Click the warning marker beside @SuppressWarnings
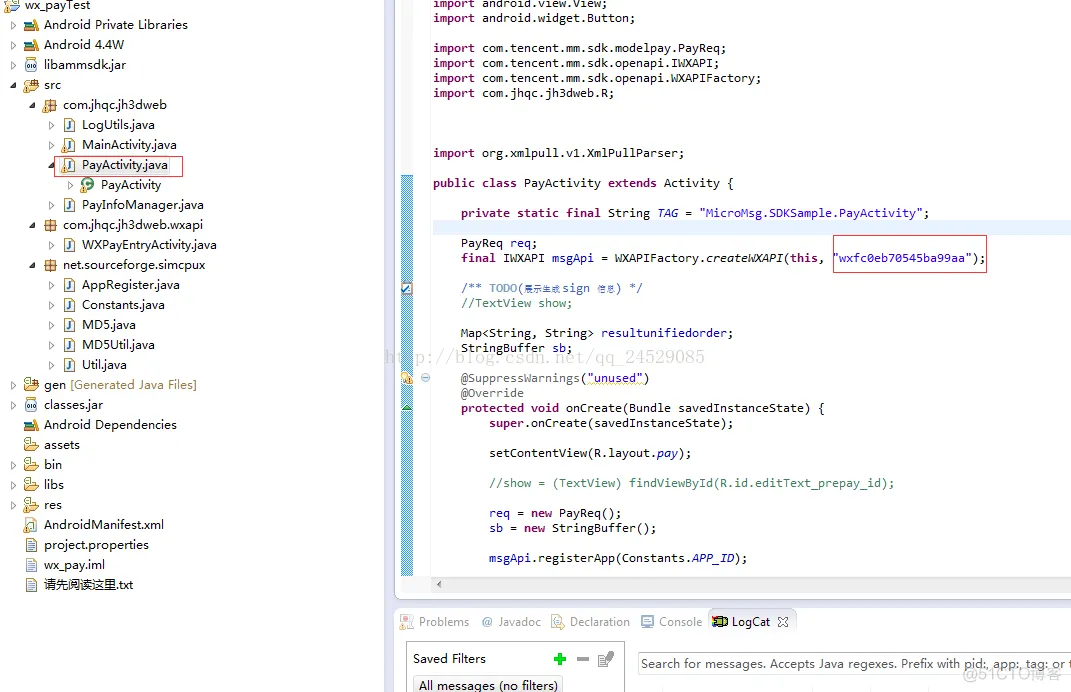1071x692 pixels. coord(407,378)
